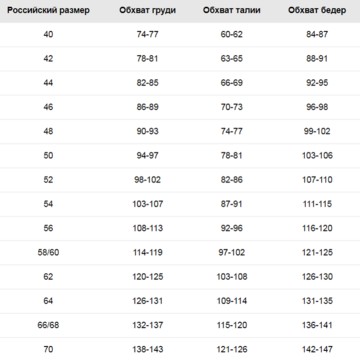Image resolution: width=360 pixels, height=360 pixels.
Task: Click size 56 in the size column
Action: pyautogui.click(x=48, y=228)
